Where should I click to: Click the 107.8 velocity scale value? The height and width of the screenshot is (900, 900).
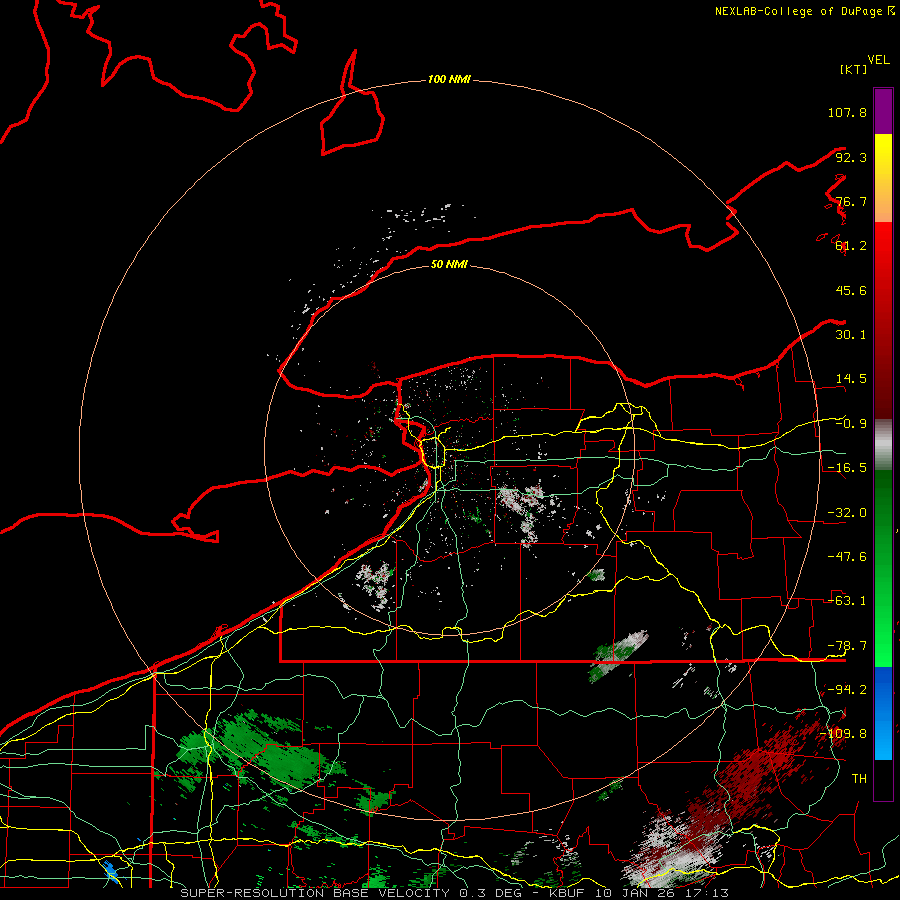(847, 112)
